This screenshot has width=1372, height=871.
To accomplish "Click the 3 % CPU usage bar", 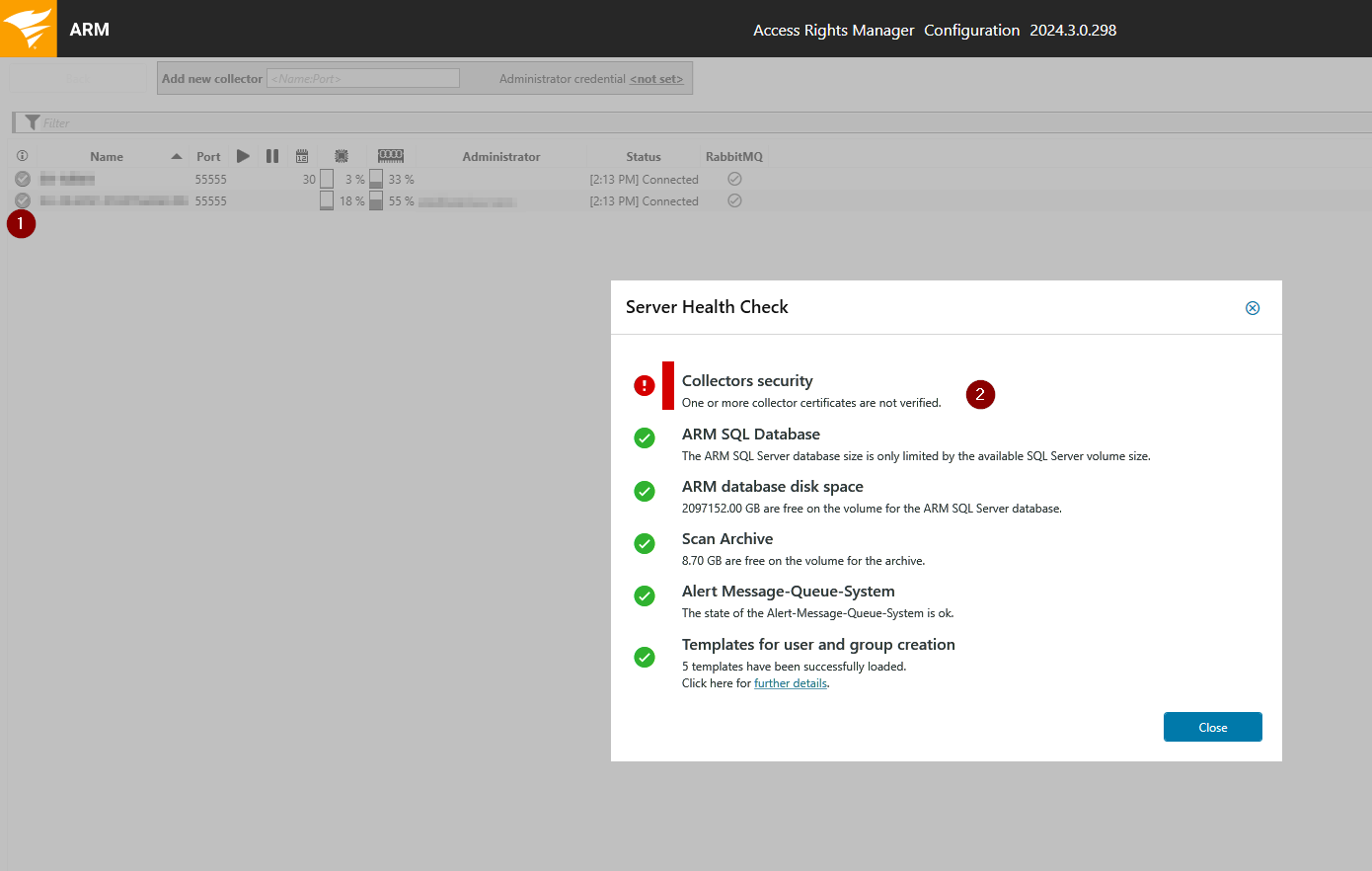I will [327, 179].
